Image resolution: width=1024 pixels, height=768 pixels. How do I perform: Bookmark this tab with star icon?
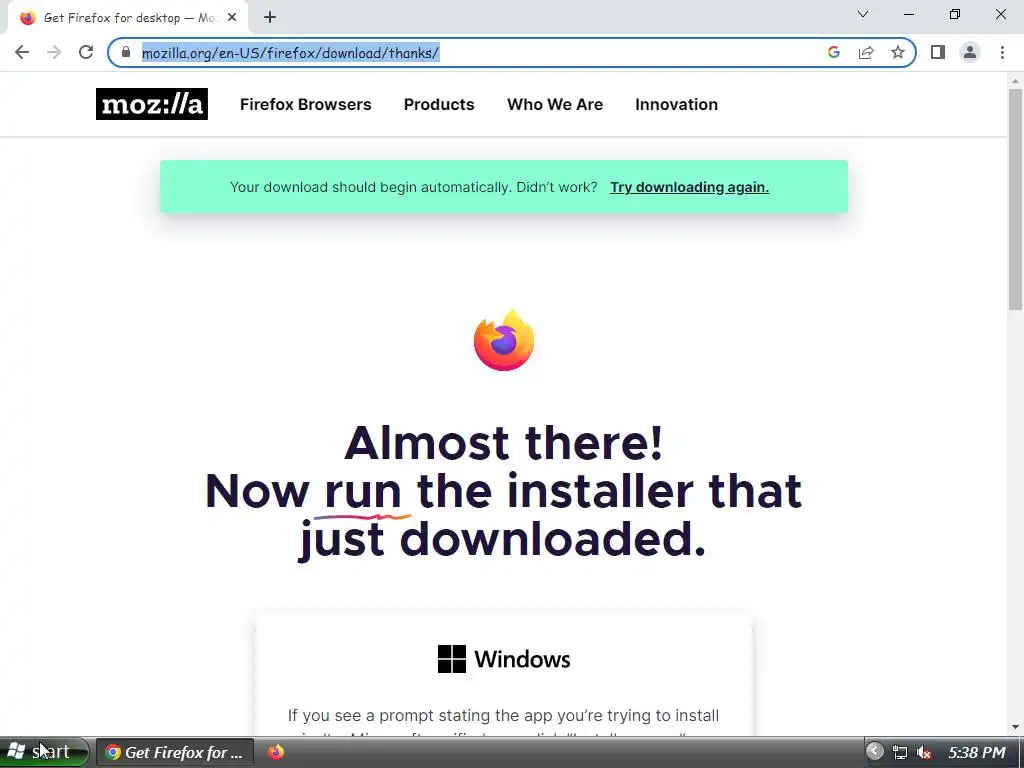(898, 52)
